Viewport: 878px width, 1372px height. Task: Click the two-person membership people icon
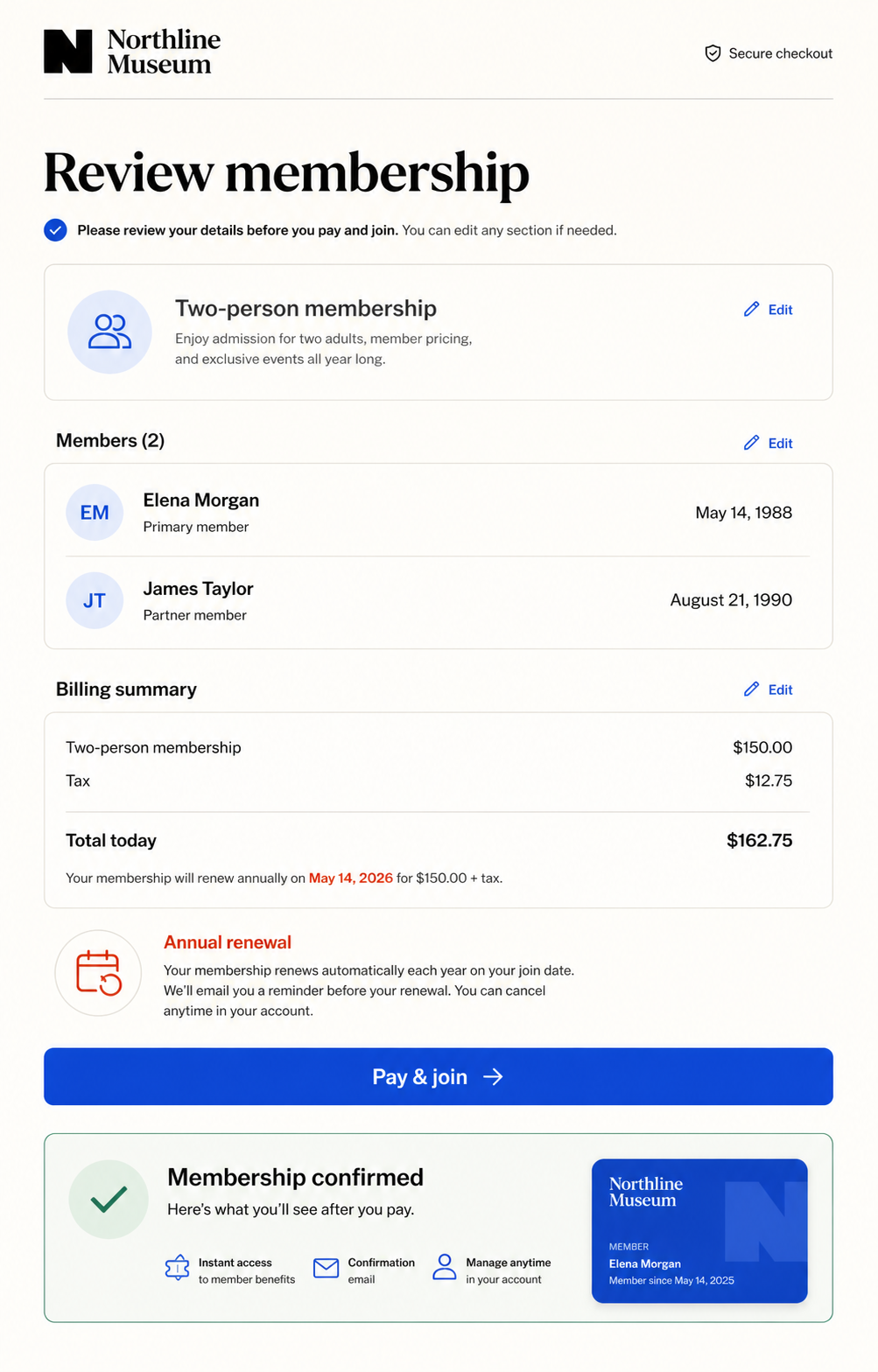[109, 332]
